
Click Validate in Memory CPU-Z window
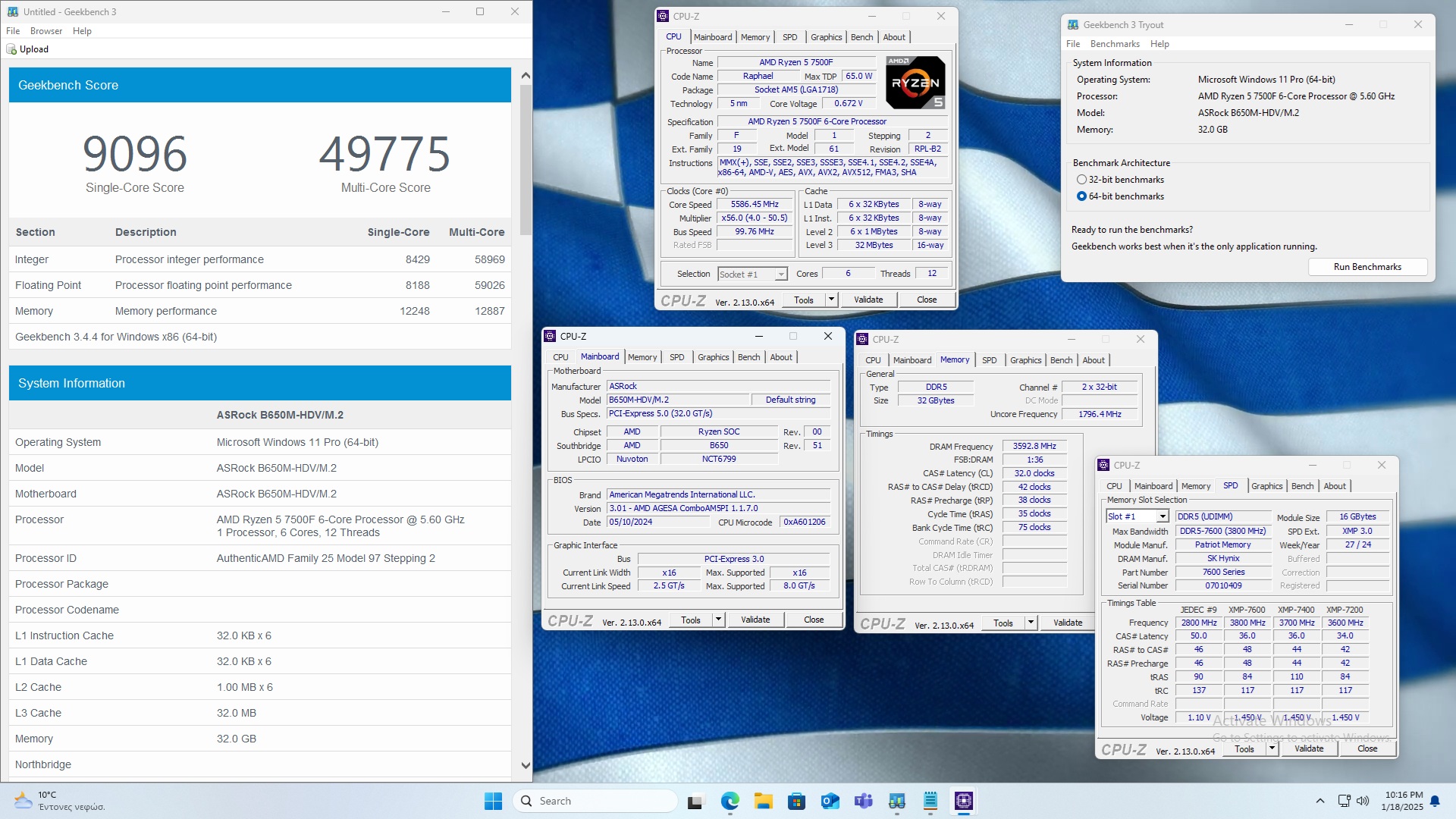point(1068,623)
